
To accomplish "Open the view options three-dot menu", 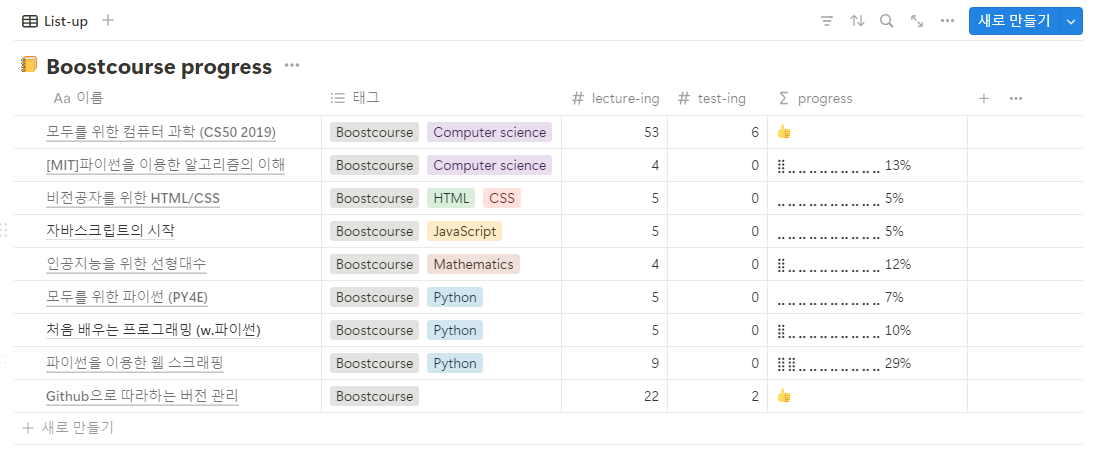I will (x=947, y=21).
